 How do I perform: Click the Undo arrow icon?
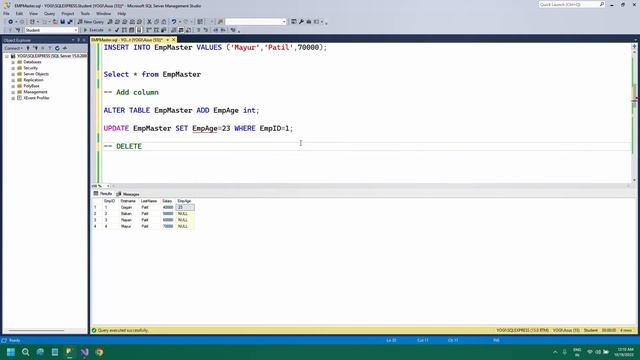(x=174, y=22)
